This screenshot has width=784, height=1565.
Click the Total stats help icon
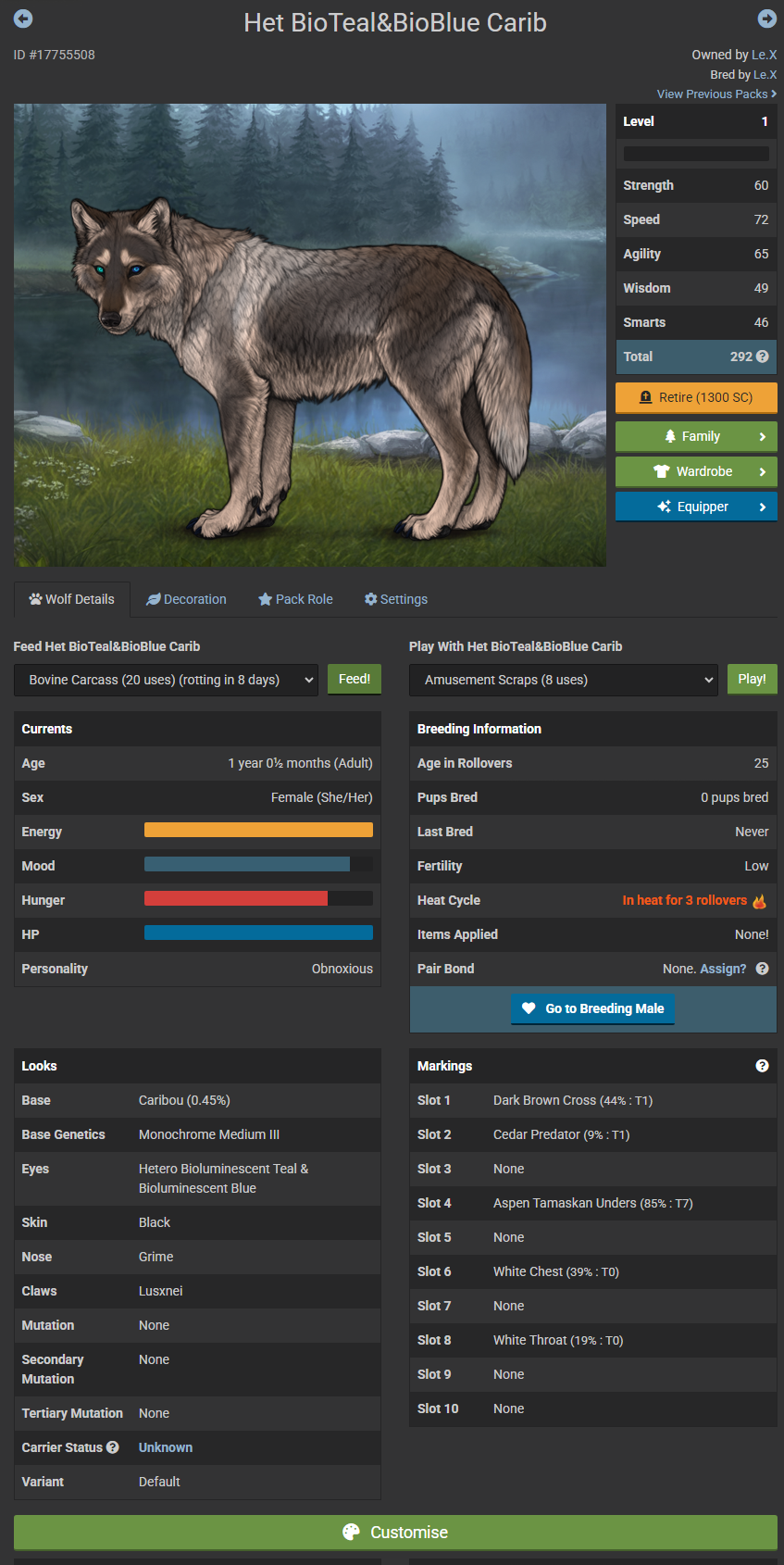763,357
